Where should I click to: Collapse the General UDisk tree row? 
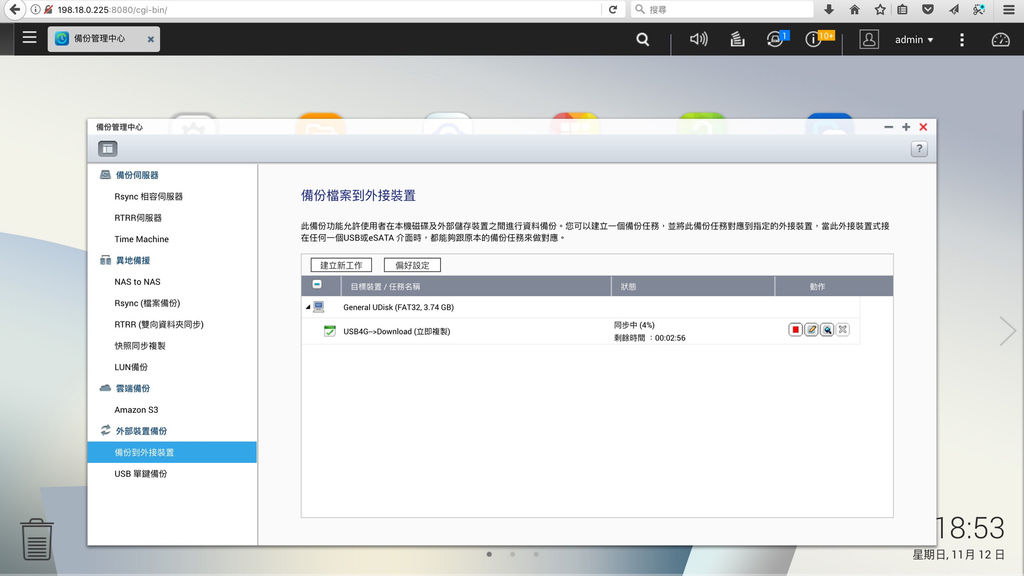click(308, 307)
